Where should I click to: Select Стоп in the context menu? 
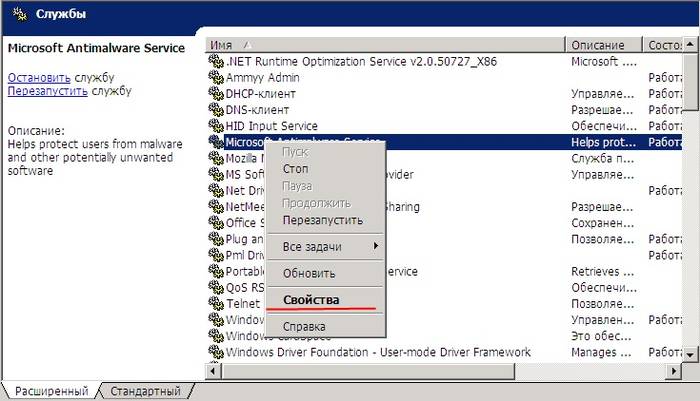295,169
